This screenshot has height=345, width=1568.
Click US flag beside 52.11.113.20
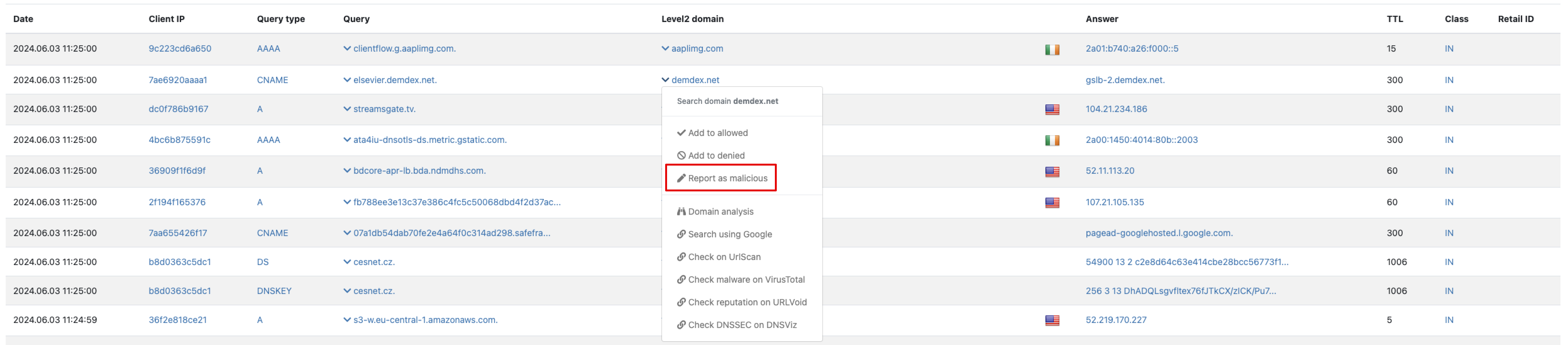(x=1052, y=172)
